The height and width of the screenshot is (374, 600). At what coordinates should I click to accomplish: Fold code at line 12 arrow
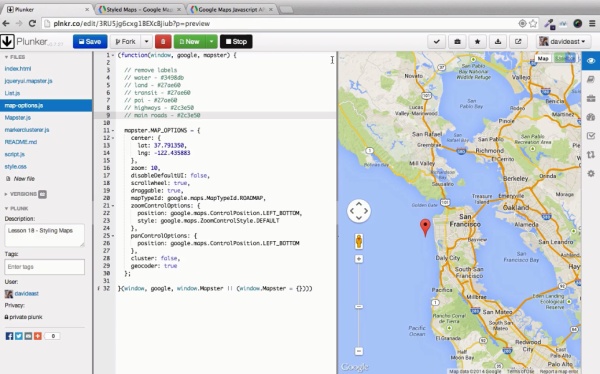112,138
